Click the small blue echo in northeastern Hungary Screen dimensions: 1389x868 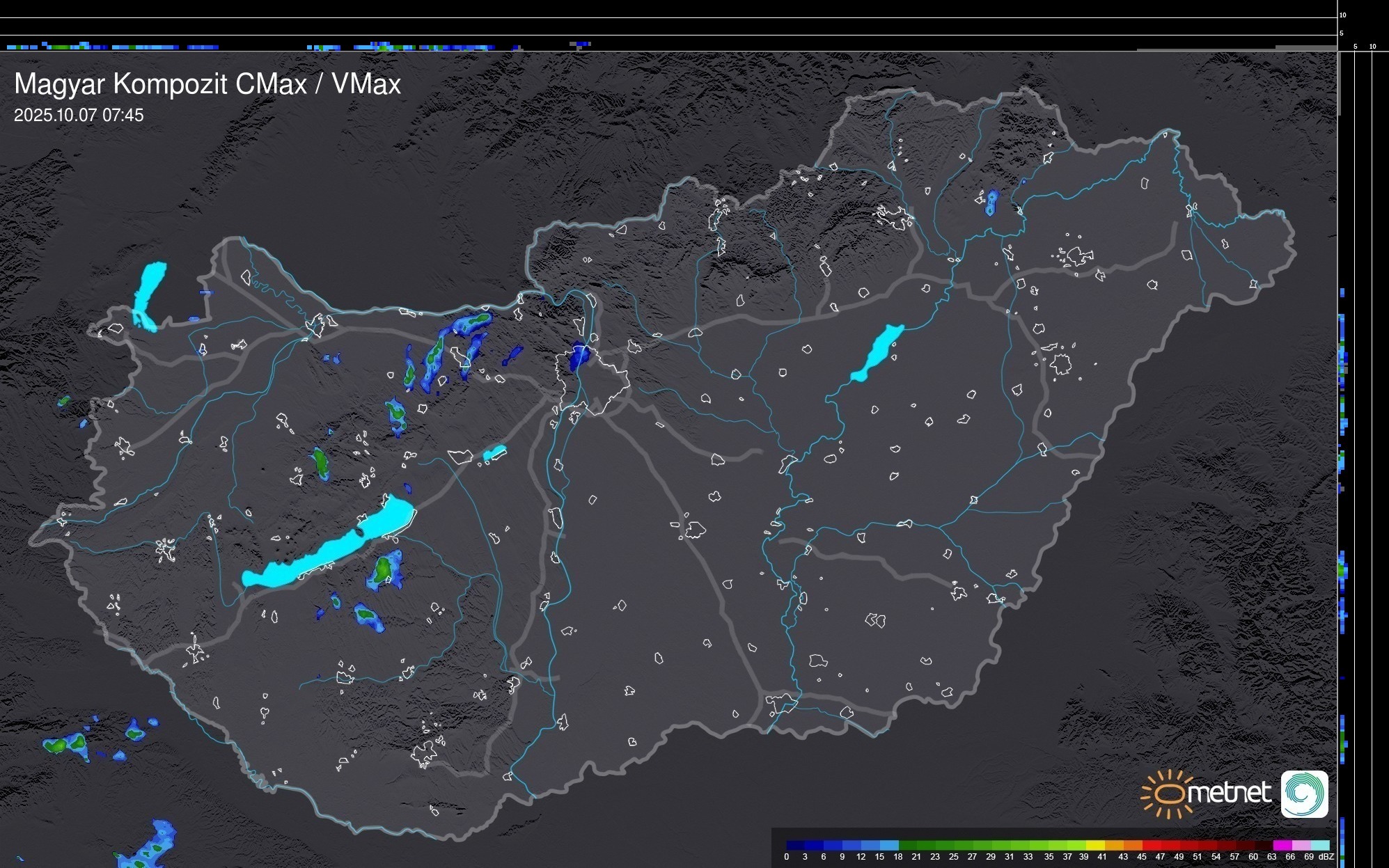click(x=991, y=203)
